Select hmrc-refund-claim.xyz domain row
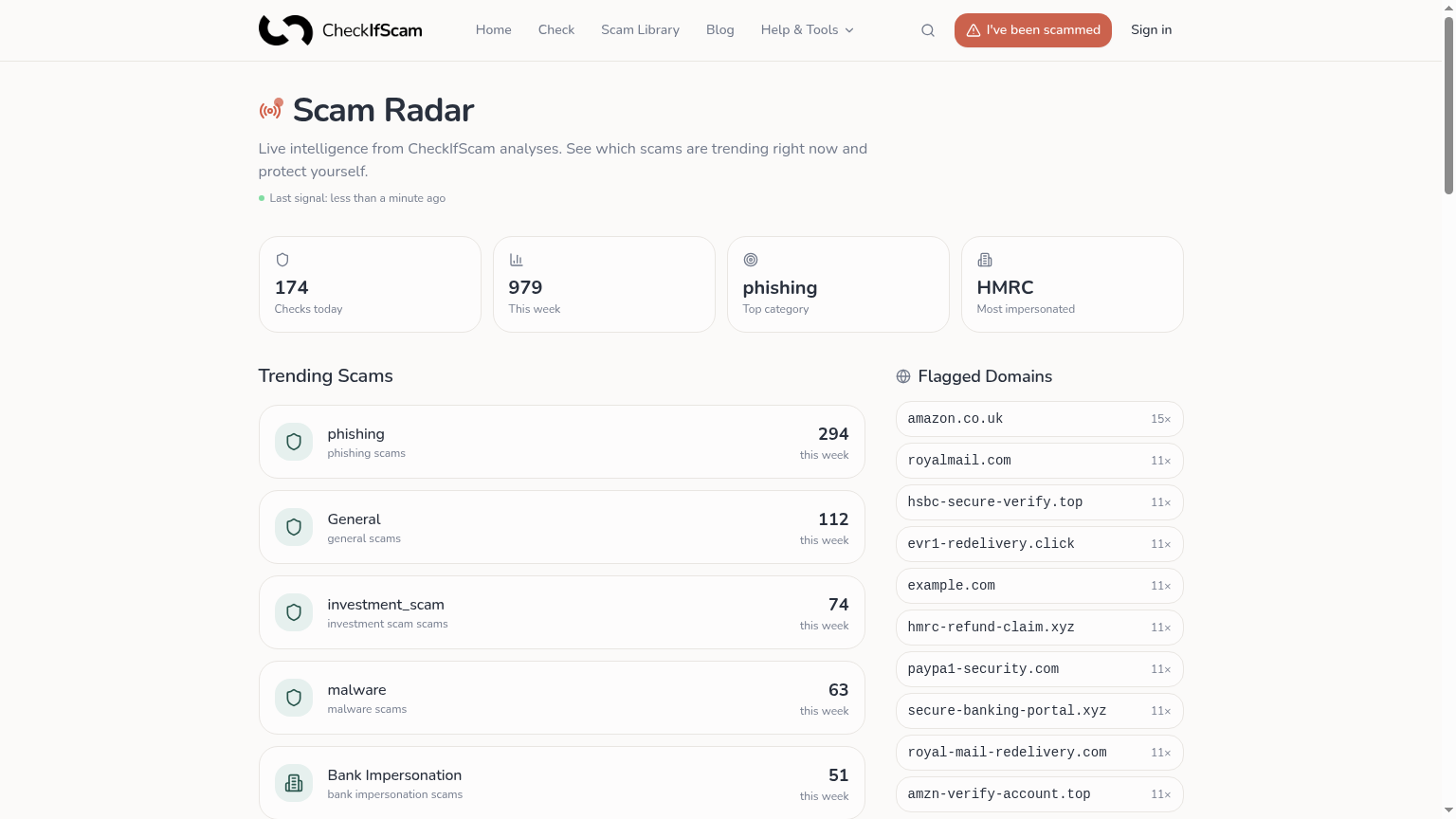This screenshot has width=1456, height=819. tap(1040, 628)
